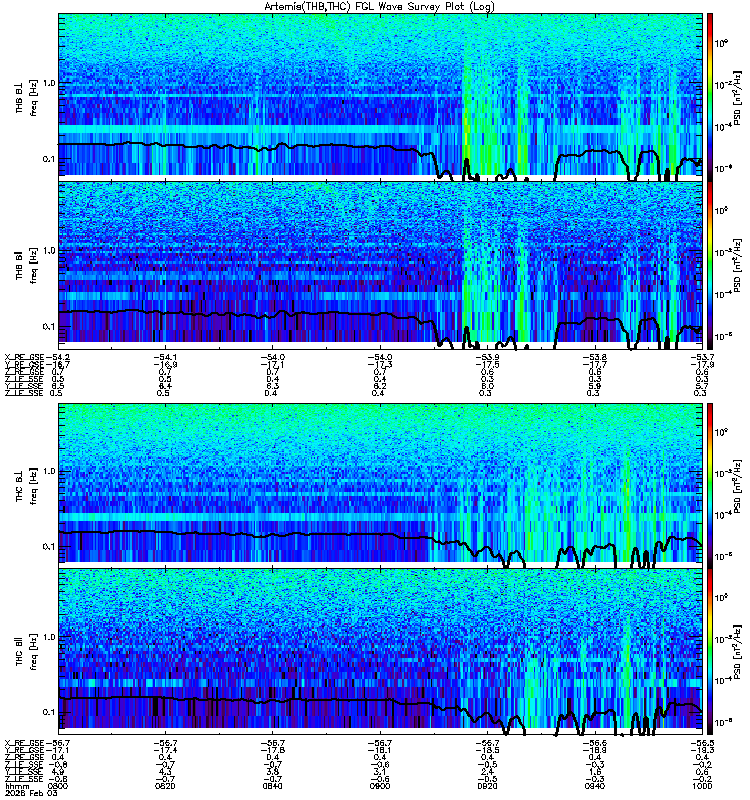Click the THB X_RE_GSE value -53.8
The image size is (750, 800).
click(595, 357)
